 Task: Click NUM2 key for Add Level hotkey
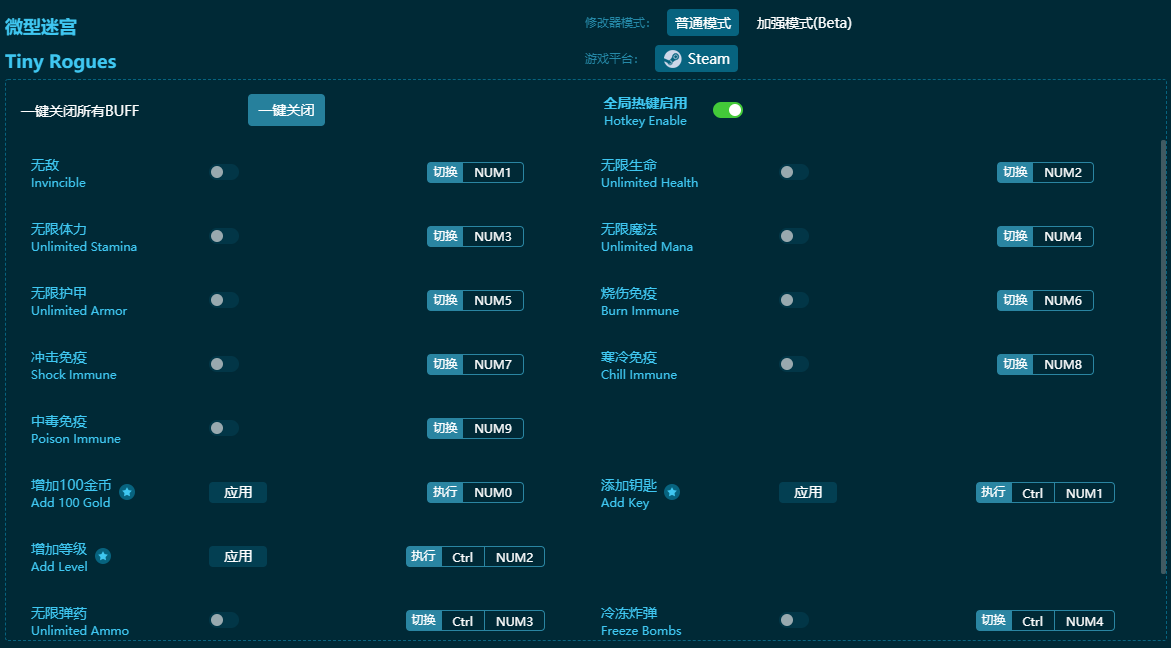click(x=515, y=557)
